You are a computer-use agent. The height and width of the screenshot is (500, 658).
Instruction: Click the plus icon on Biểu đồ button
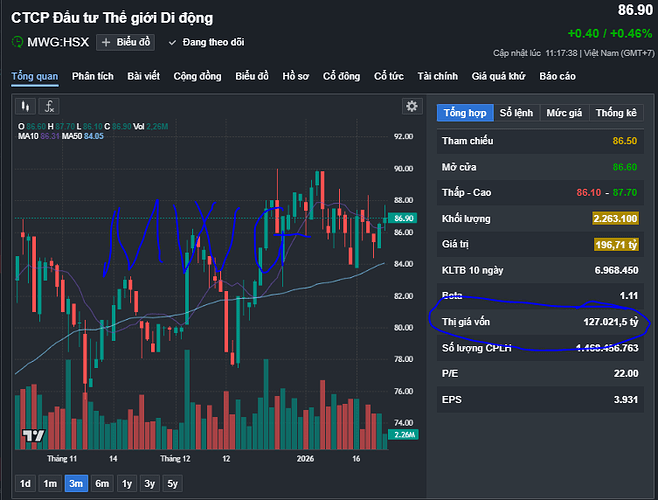[x=106, y=42]
